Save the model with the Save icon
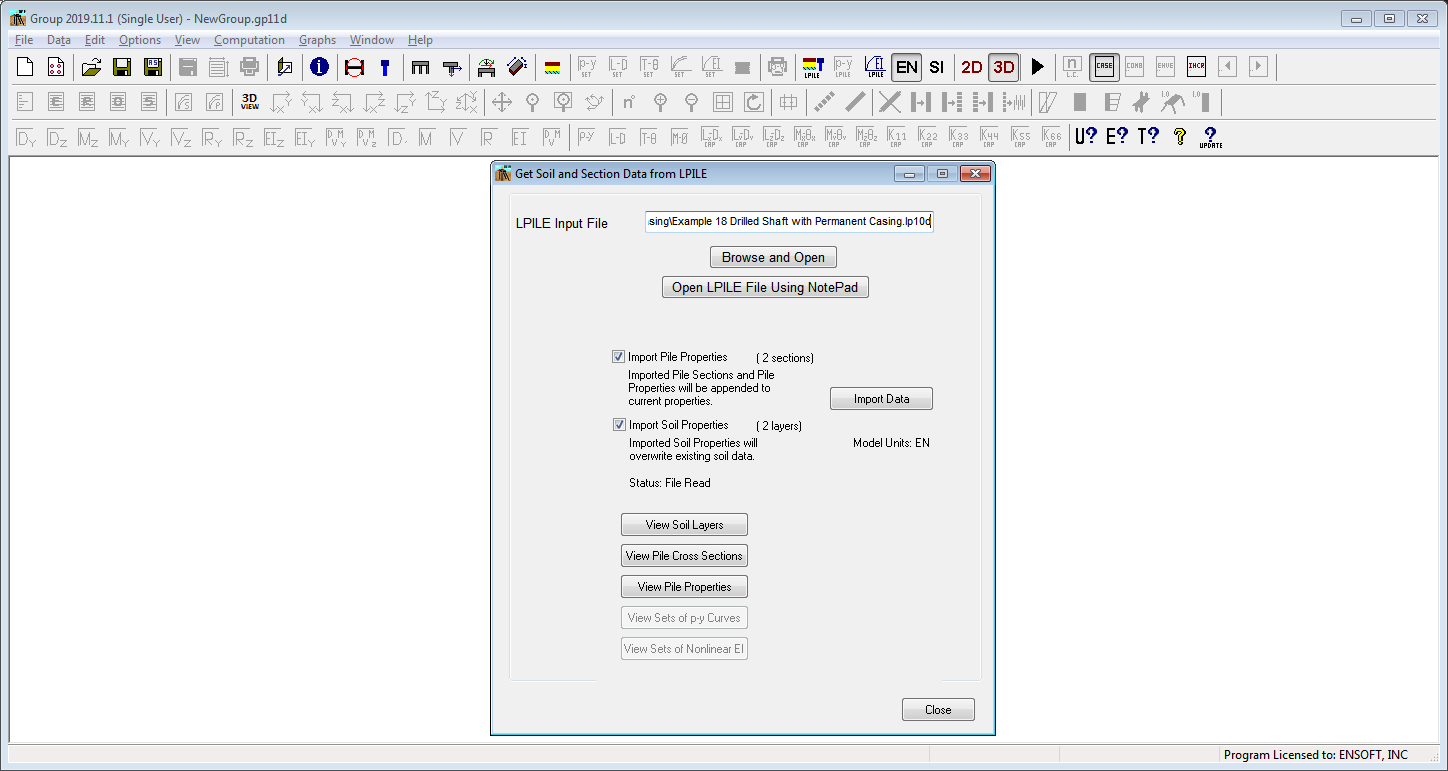Viewport: 1448px width, 771px height. click(122, 67)
